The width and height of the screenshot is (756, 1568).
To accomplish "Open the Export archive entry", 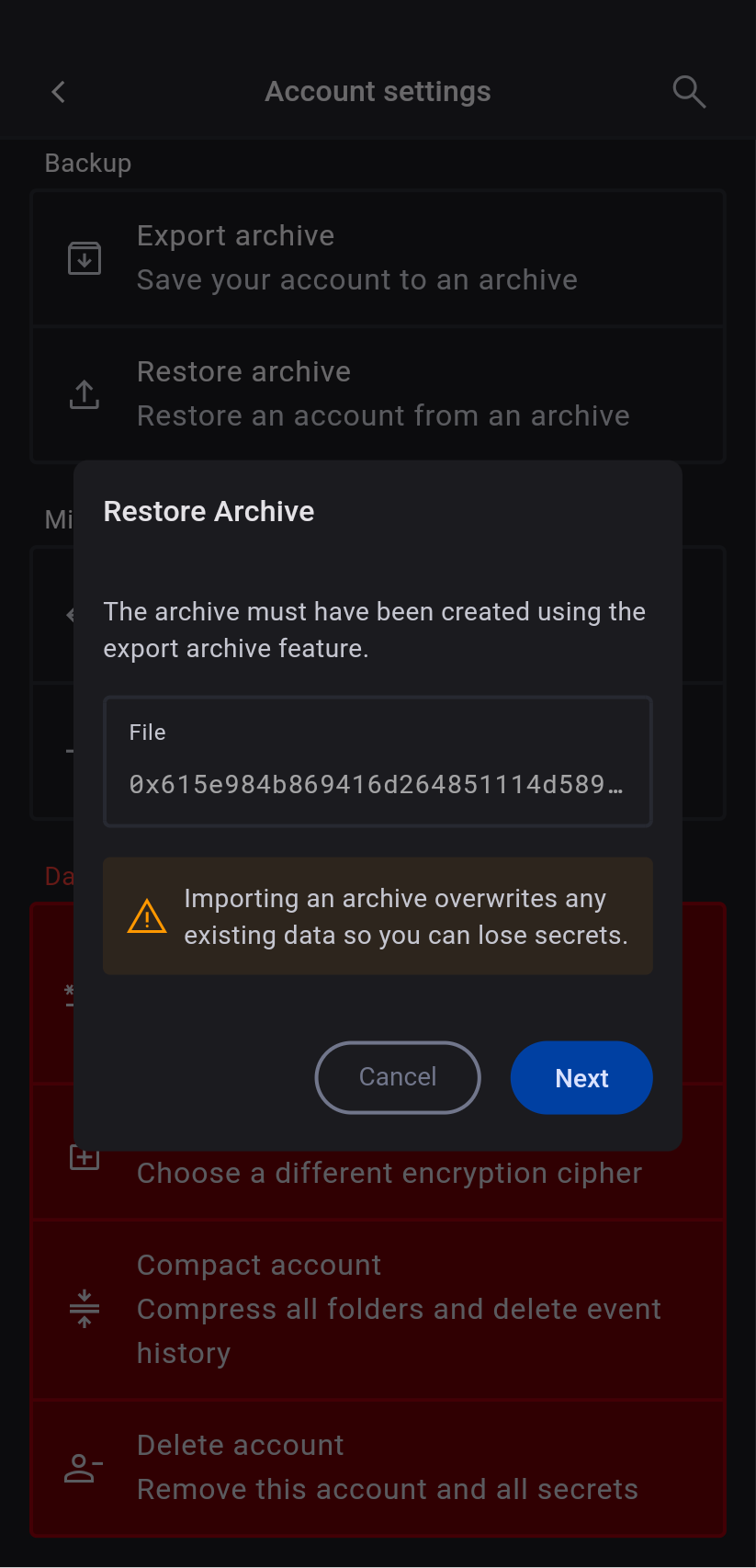I will tap(378, 258).
